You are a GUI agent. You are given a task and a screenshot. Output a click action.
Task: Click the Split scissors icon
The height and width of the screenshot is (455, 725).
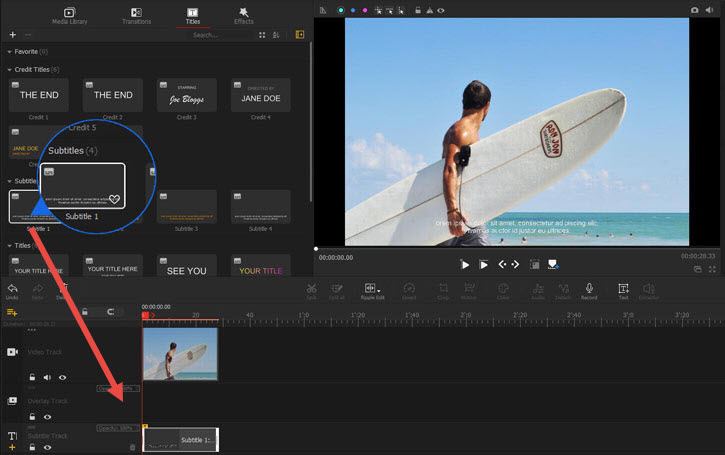[x=312, y=290]
